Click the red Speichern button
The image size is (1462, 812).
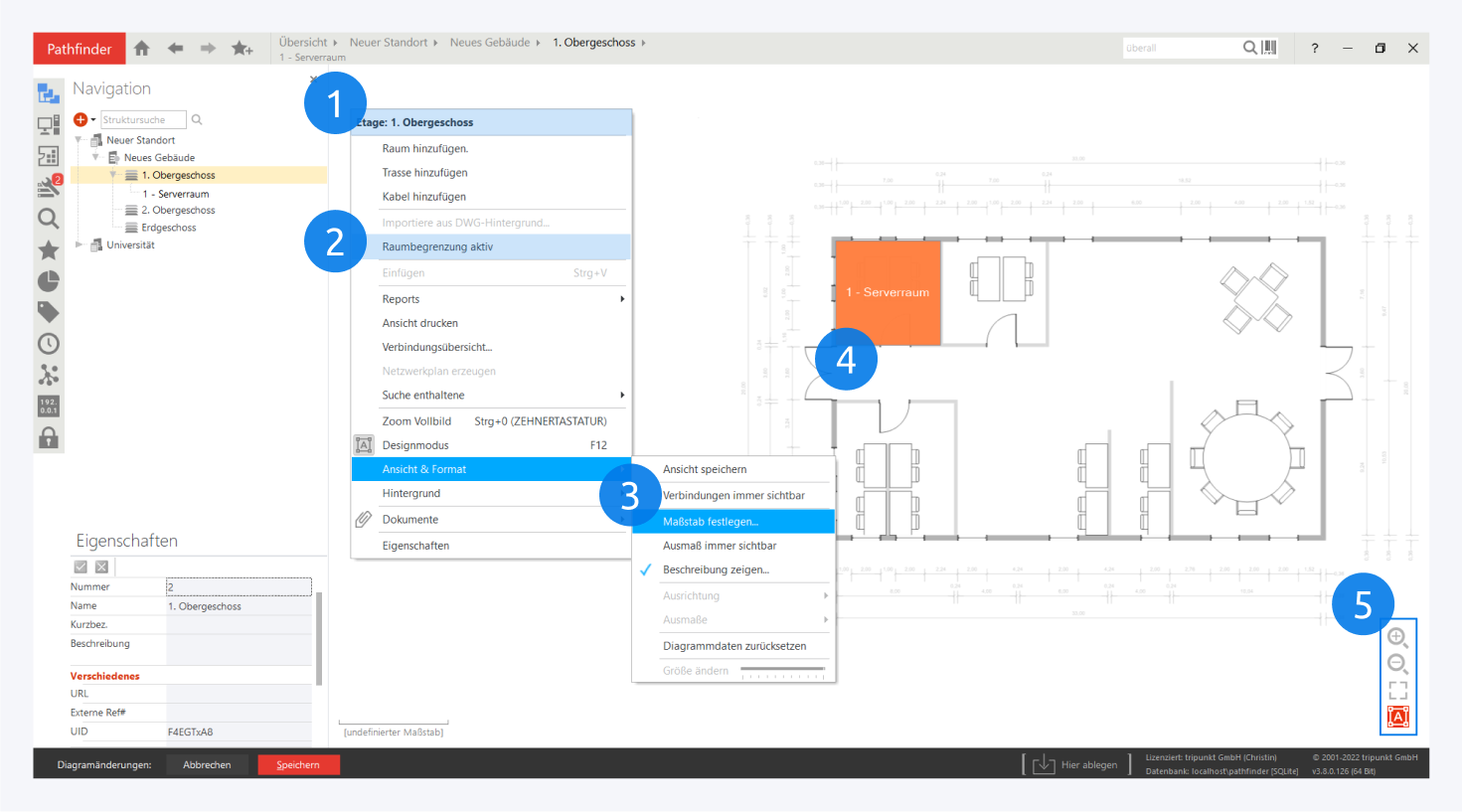point(298,765)
